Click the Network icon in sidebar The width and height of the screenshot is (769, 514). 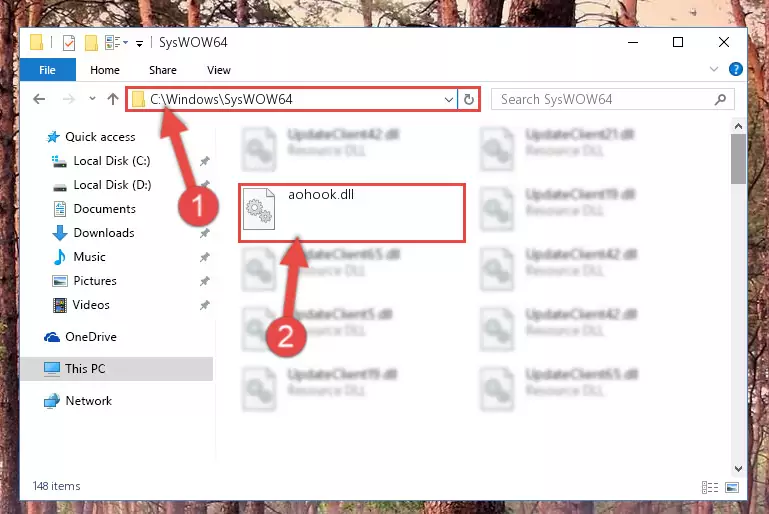52,401
